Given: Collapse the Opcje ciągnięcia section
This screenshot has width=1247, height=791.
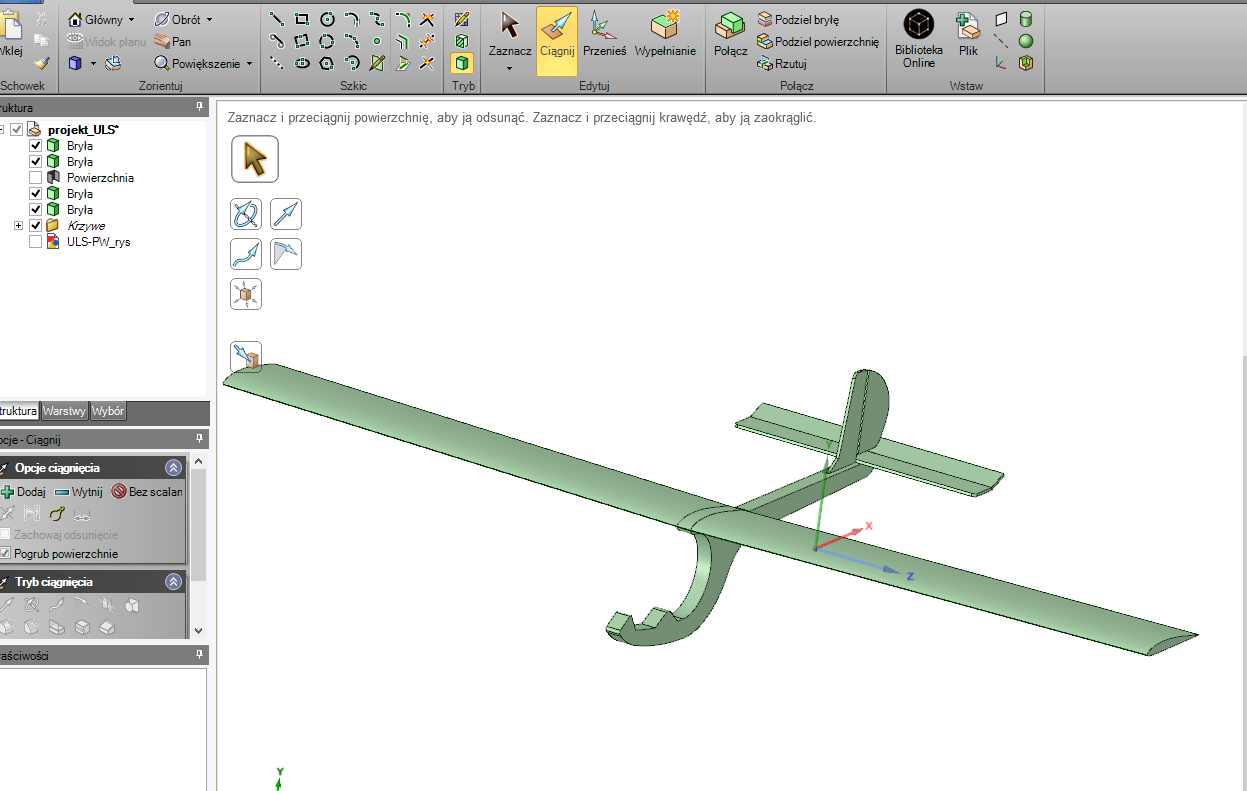Looking at the screenshot, I should click(x=174, y=468).
